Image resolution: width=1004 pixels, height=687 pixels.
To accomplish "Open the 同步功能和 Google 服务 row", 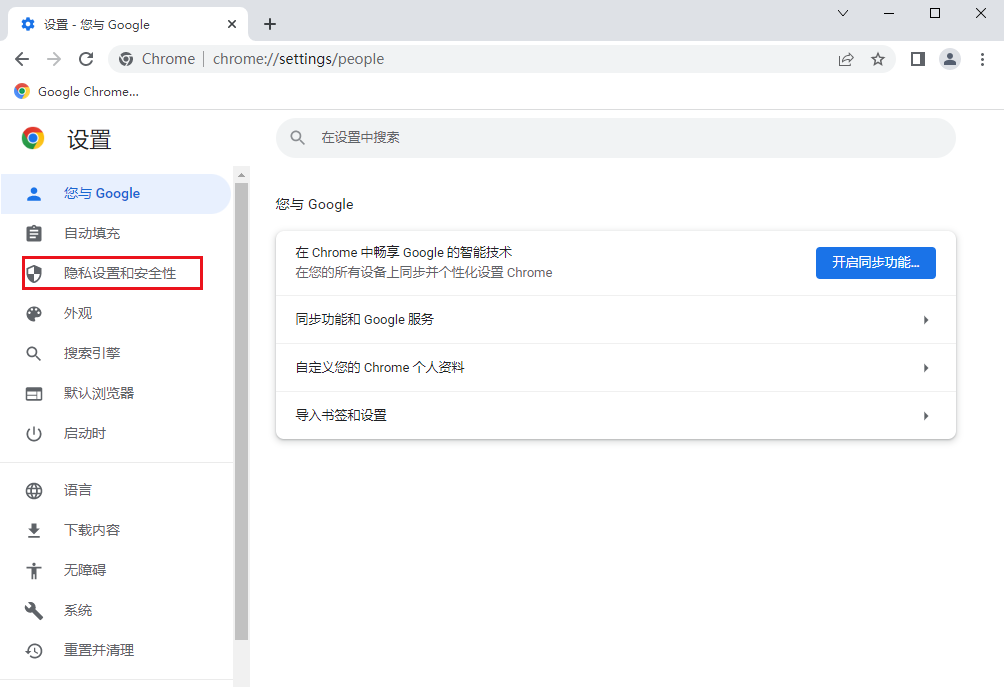I will (615, 319).
